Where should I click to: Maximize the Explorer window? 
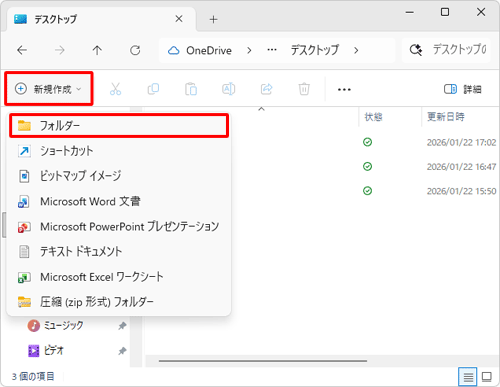pos(445,12)
